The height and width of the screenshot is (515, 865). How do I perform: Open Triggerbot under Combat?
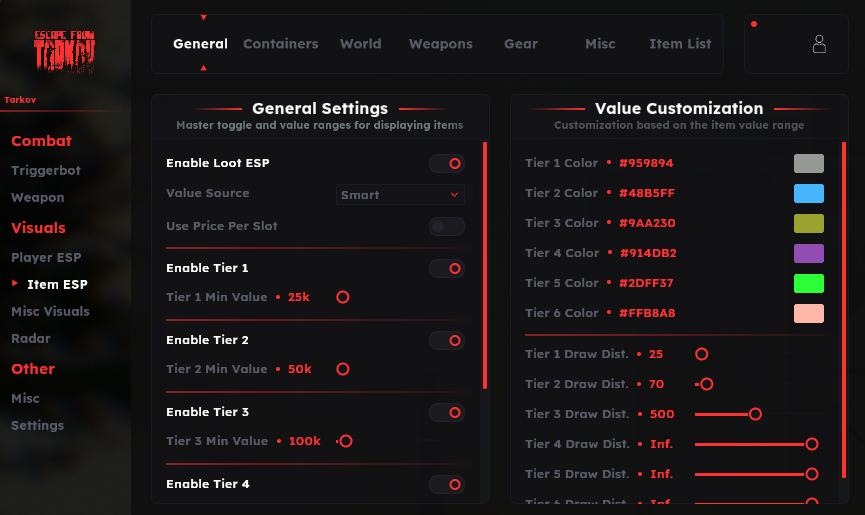[x=46, y=170]
